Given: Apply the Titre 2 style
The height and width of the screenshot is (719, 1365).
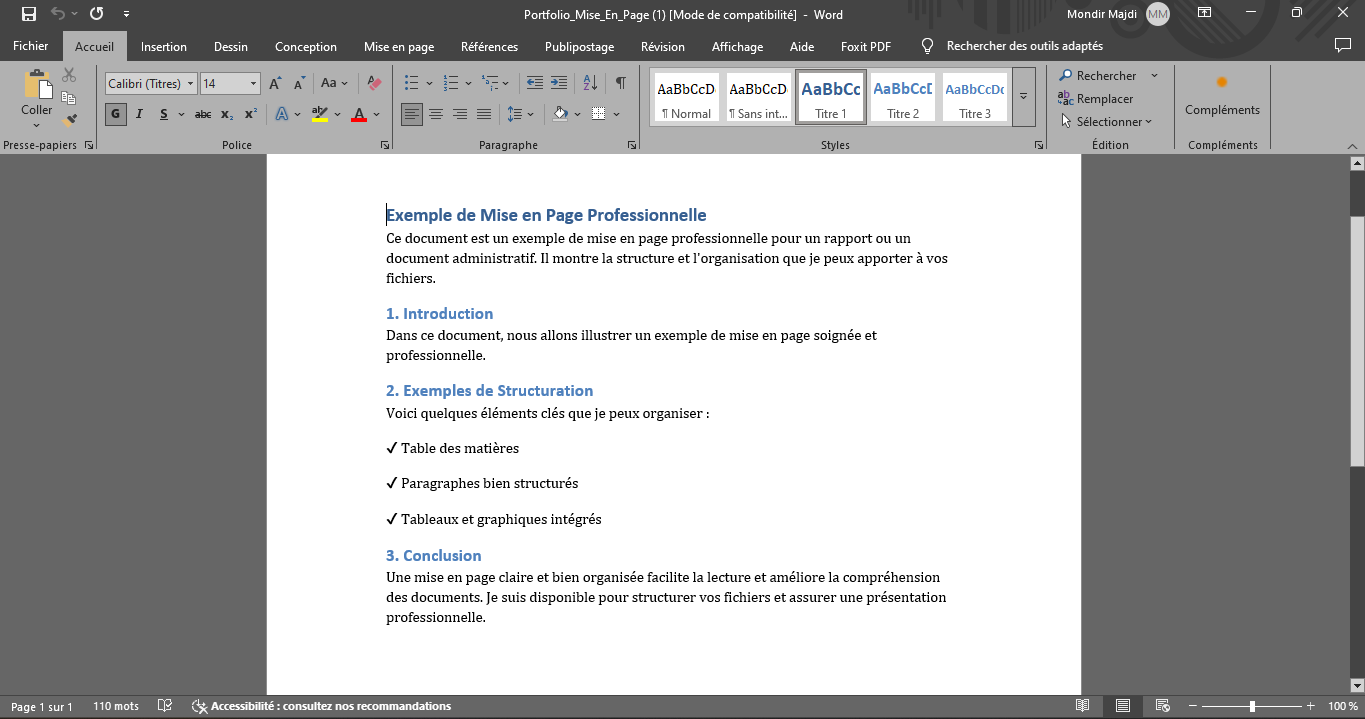Looking at the screenshot, I should click(x=903, y=97).
